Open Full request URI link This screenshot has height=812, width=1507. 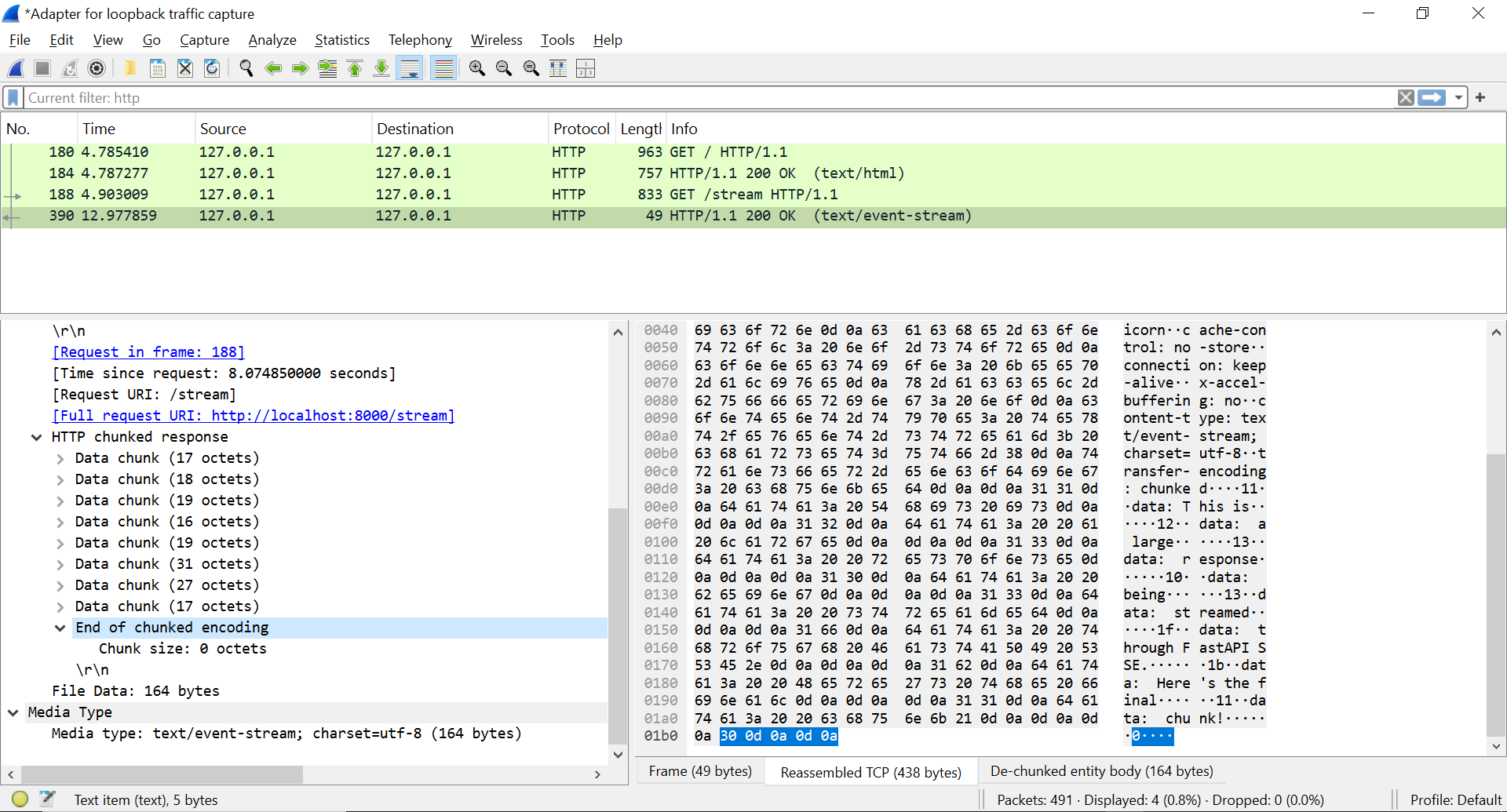[254, 416]
